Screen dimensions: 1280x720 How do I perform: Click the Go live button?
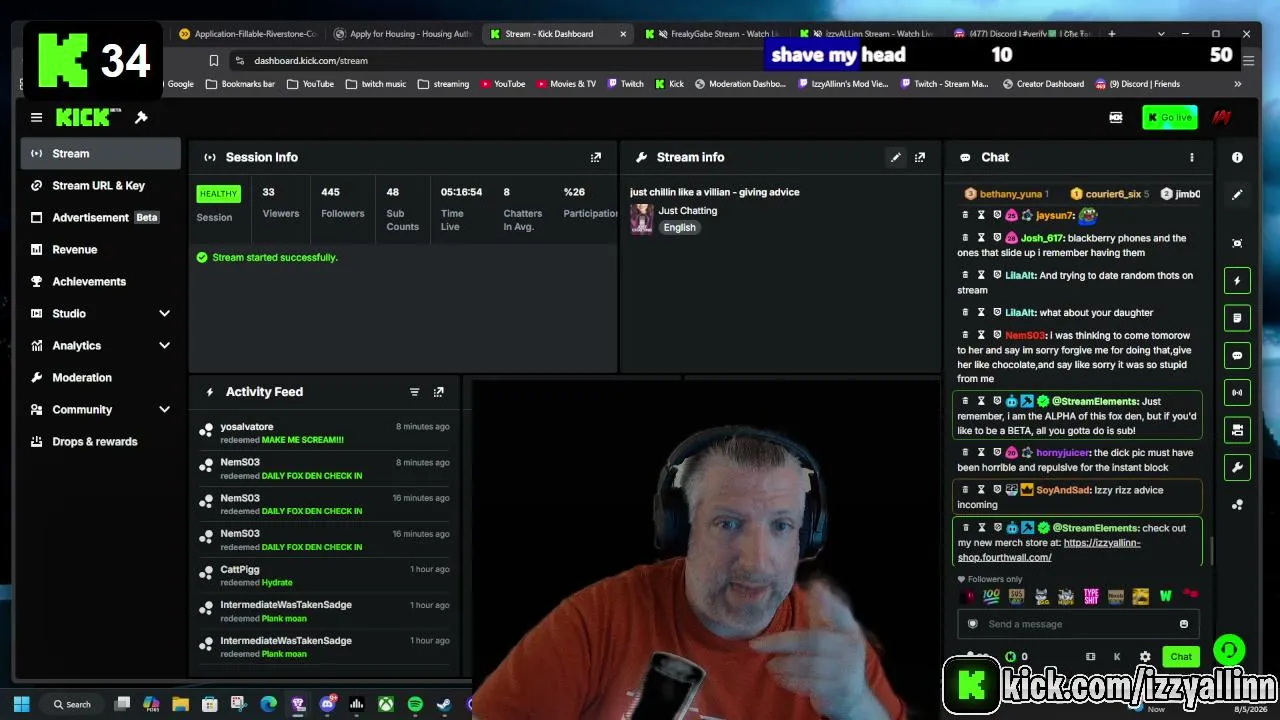[x=1169, y=118]
